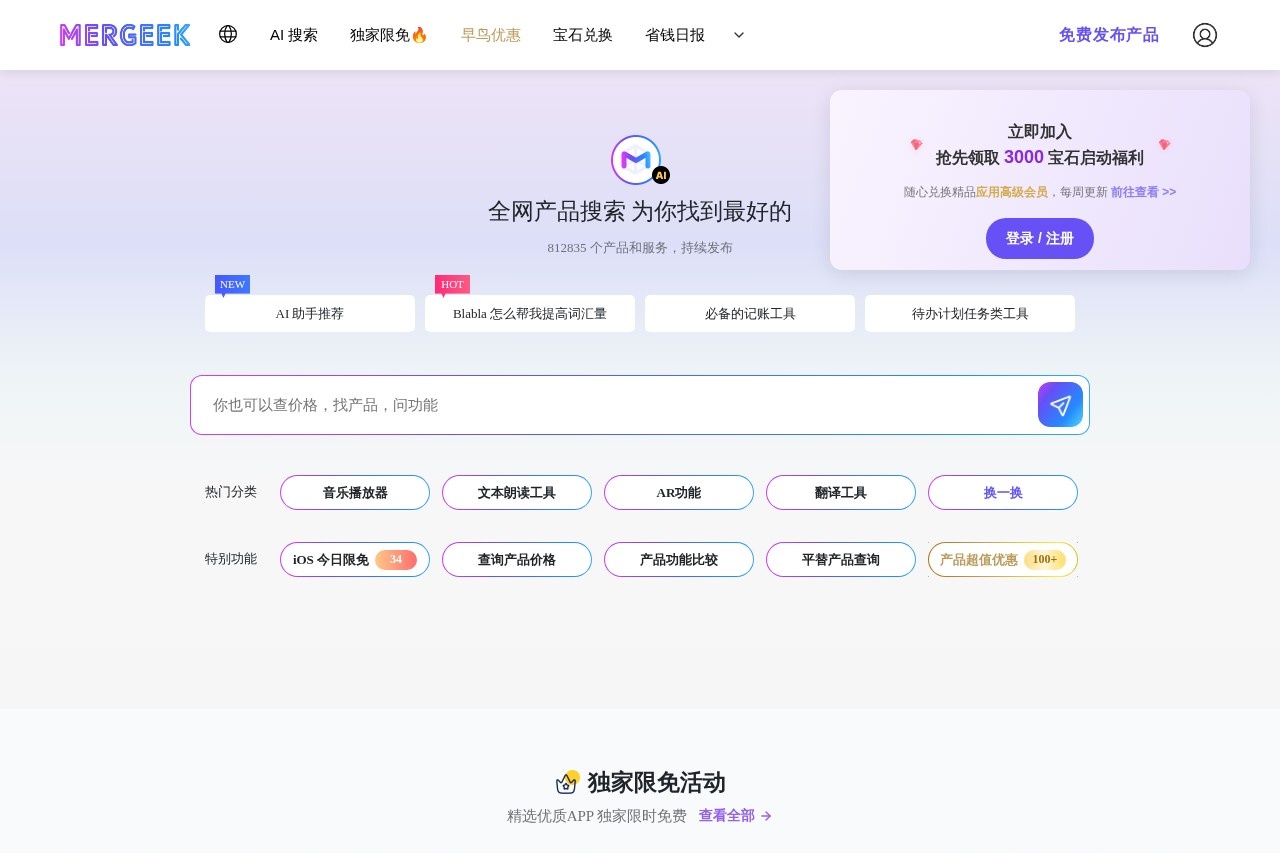Click 换一换 to refresh categories

(x=1002, y=492)
